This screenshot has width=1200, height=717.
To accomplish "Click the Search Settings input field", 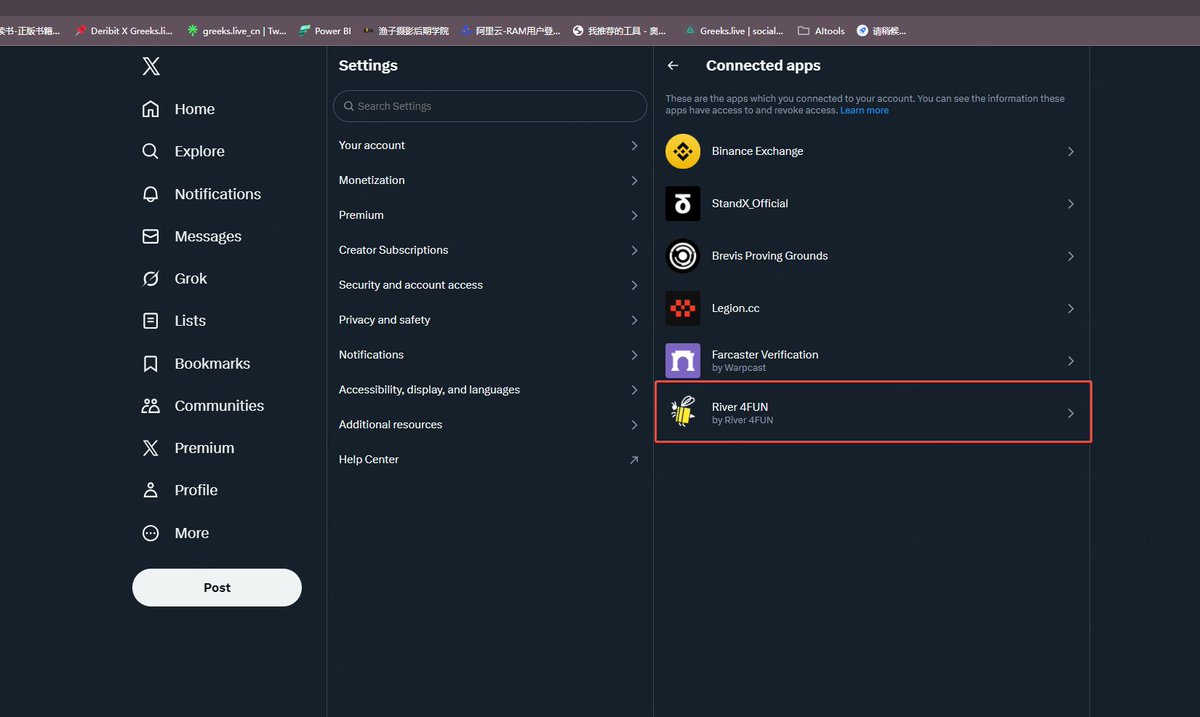I will [490, 106].
